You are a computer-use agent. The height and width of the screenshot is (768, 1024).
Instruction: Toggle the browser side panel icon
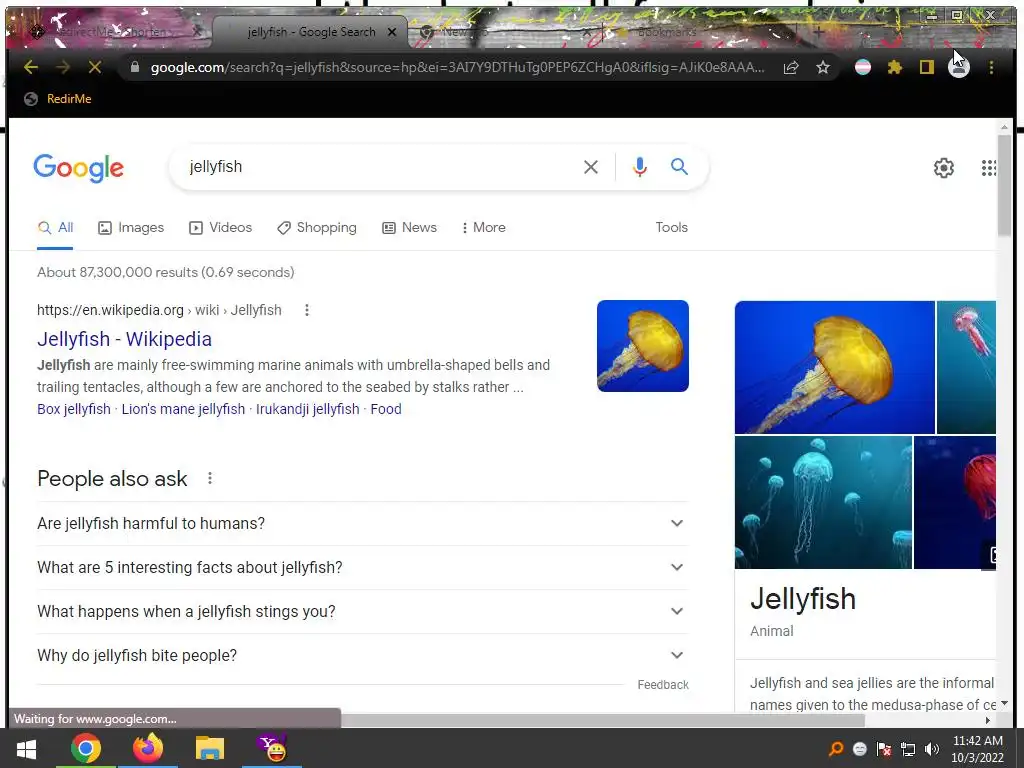927,67
